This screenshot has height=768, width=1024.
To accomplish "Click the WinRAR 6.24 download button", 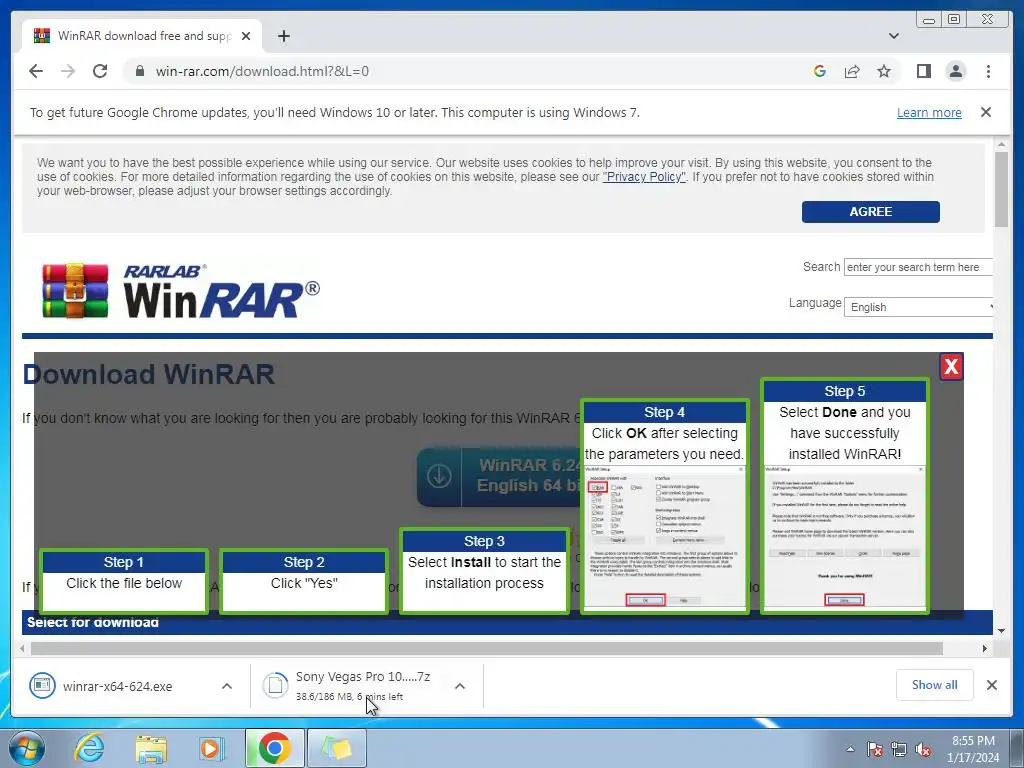I will tap(499, 476).
